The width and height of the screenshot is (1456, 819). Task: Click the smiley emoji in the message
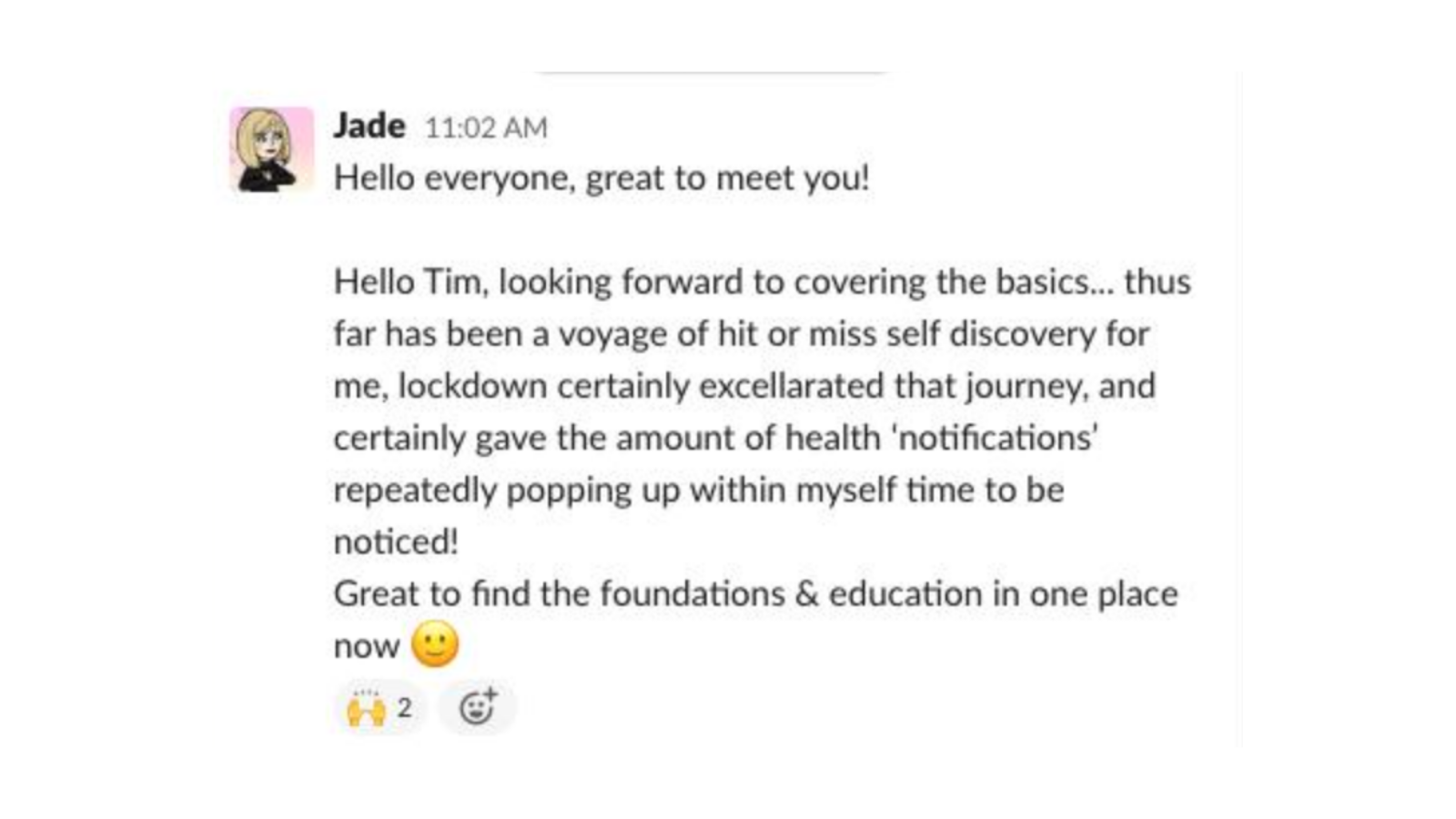(x=435, y=644)
